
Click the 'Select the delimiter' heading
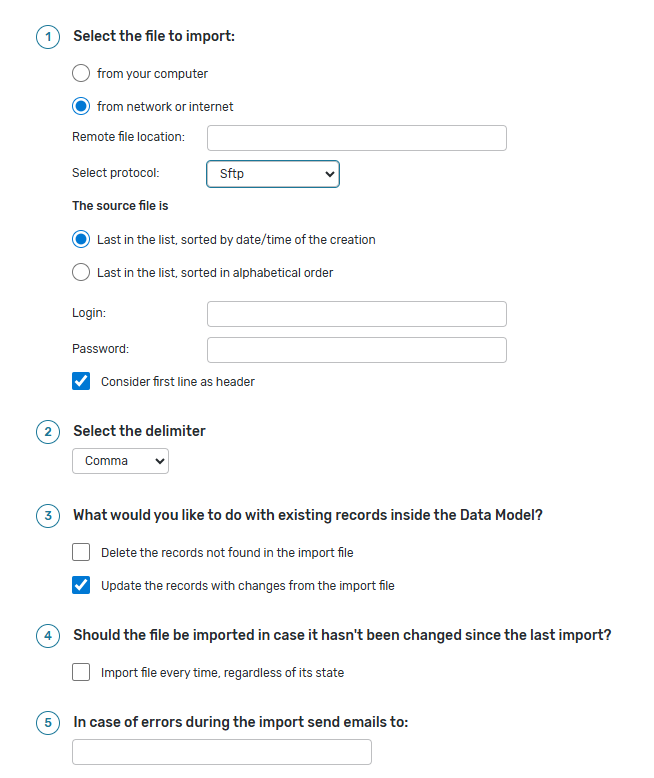tap(139, 431)
